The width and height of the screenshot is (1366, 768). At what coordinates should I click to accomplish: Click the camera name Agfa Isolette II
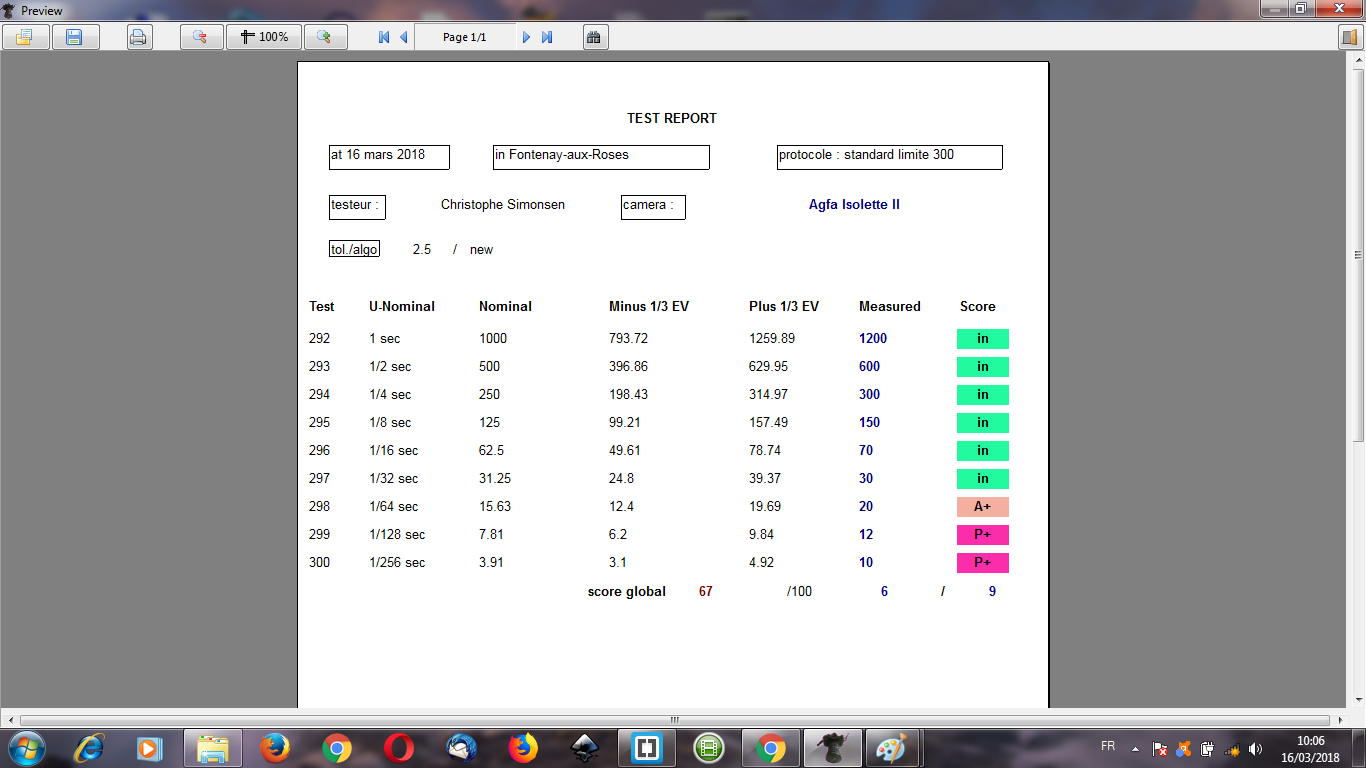click(854, 205)
